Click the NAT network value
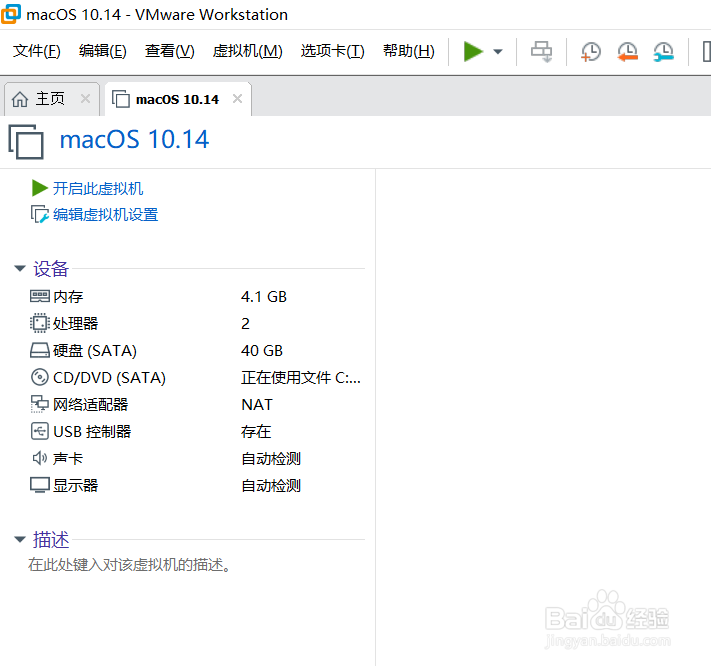711x666 pixels. (257, 404)
